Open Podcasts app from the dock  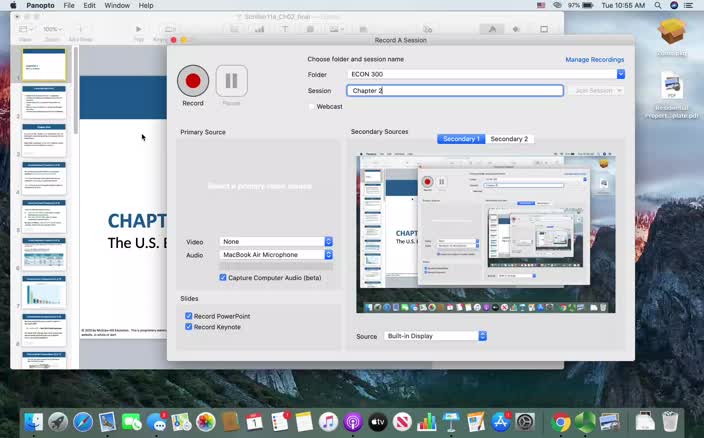353,422
